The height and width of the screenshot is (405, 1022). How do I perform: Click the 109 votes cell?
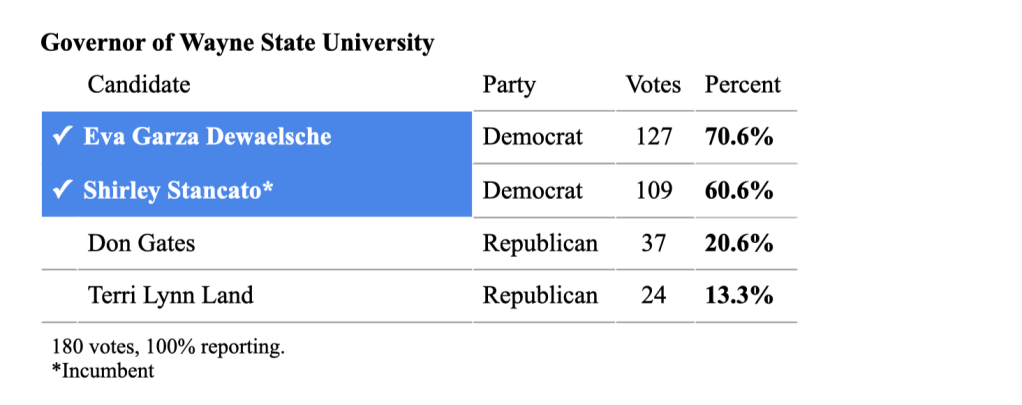pyautogui.click(x=654, y=190)
